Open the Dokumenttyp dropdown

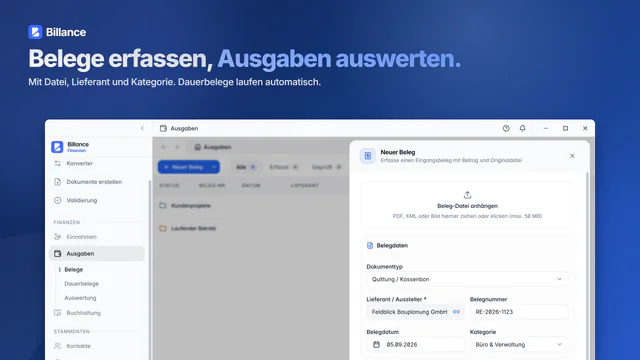(x=467, y=279)
